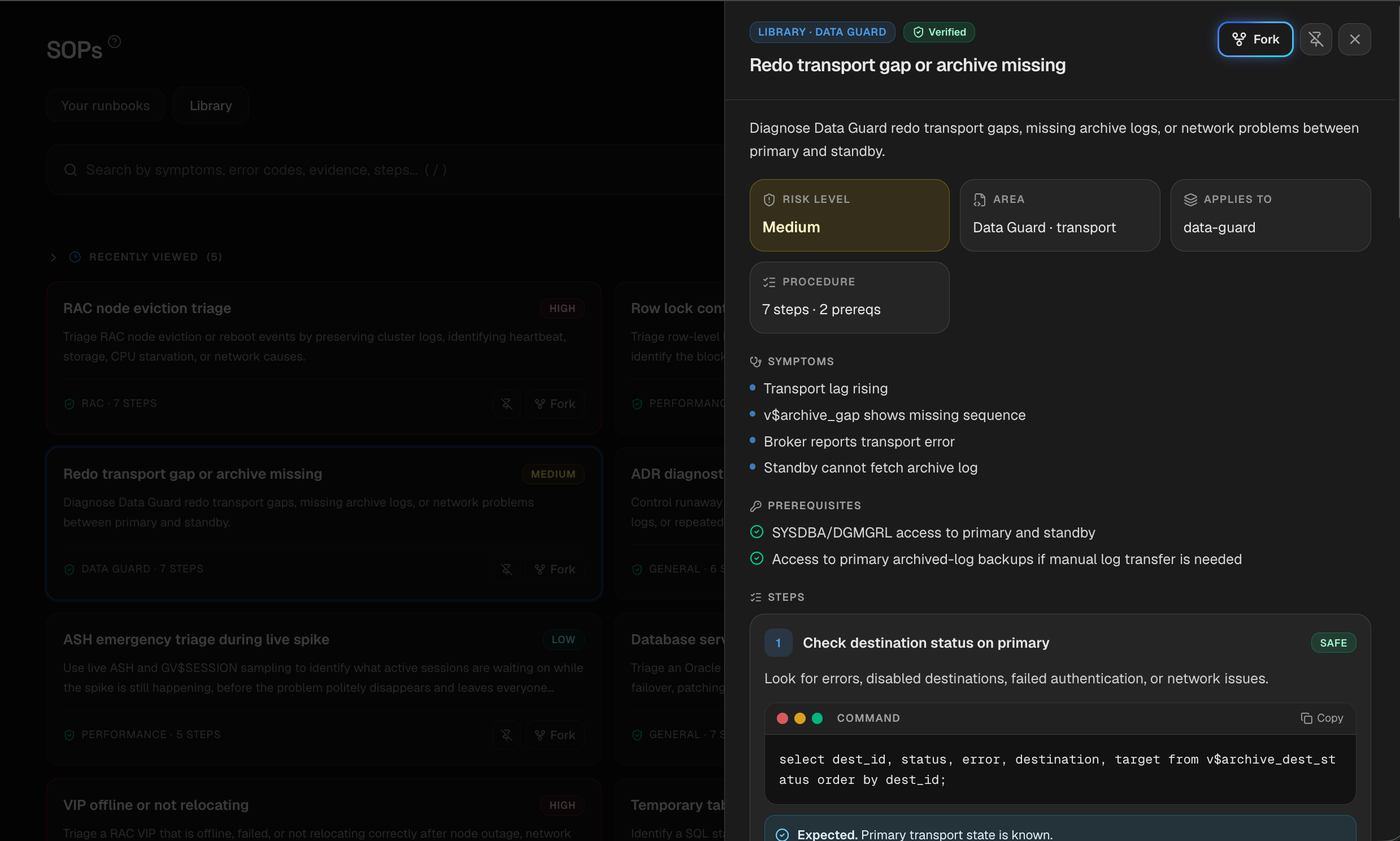Toggle pin on Redo transport gap card

tap(506, 569)
